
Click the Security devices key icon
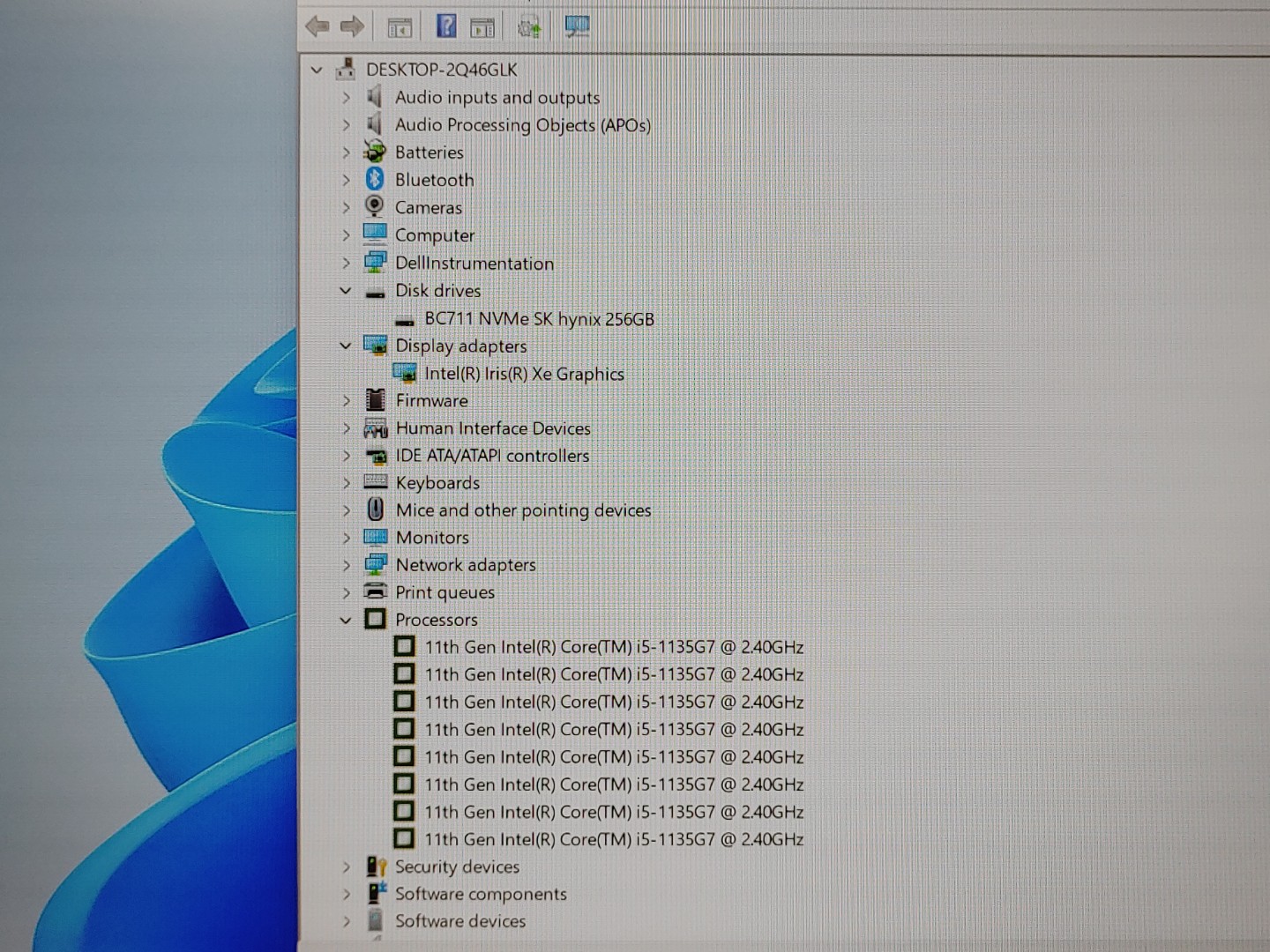pyautogui.click(x=376, y=866)
